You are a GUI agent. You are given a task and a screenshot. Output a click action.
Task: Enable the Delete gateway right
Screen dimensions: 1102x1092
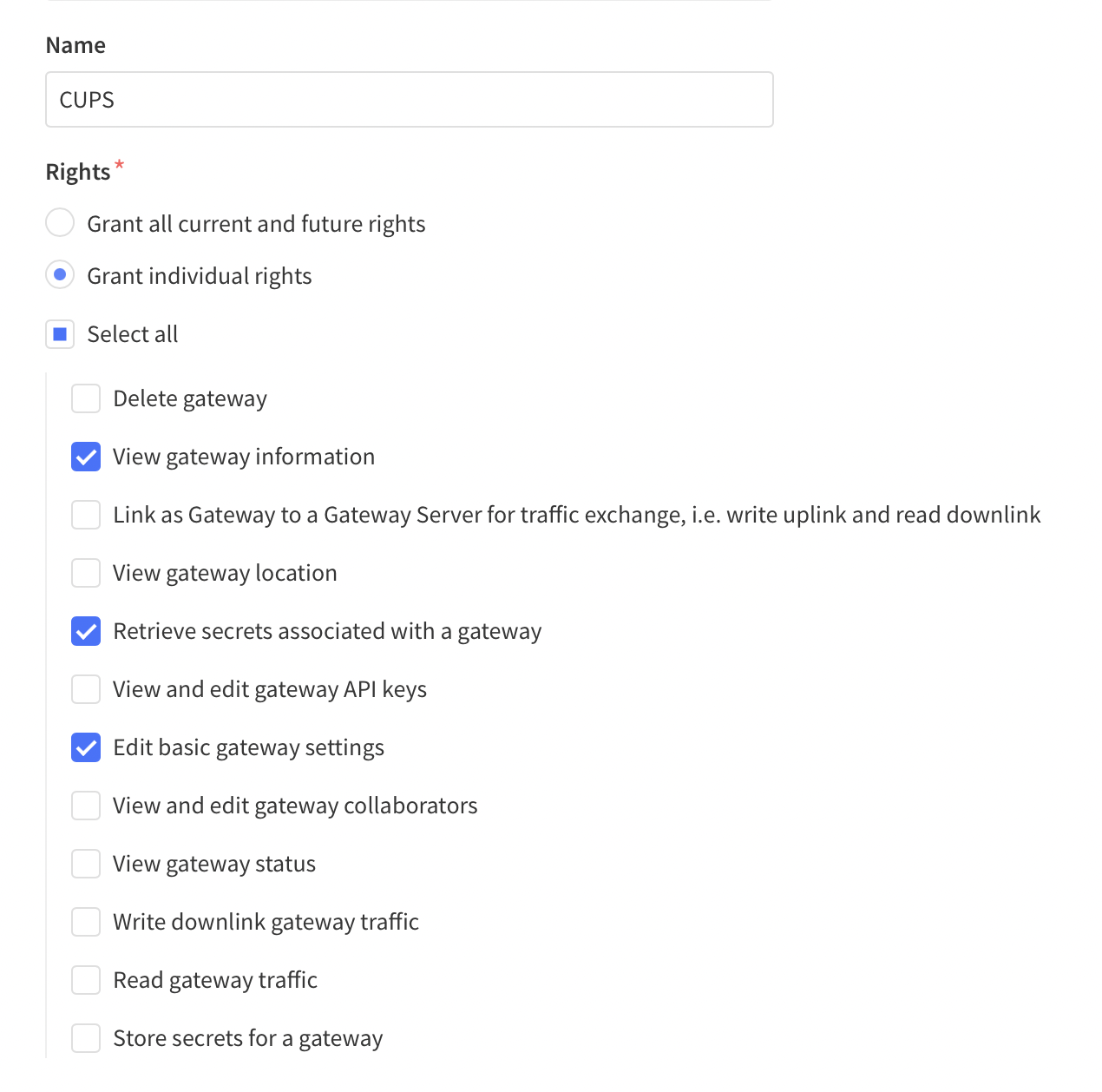85,398
